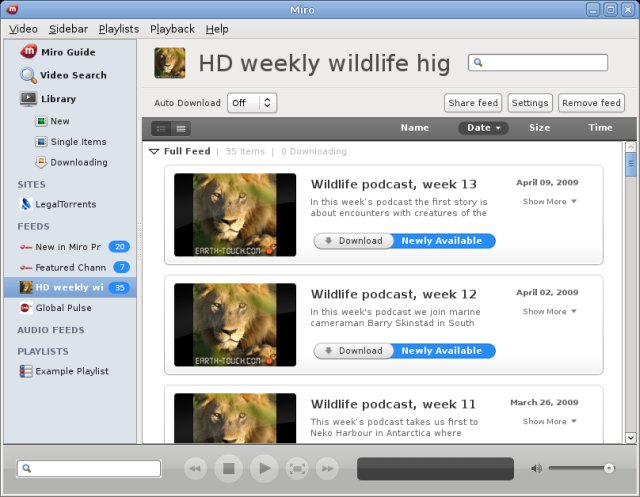Open Example Playlist
The width and height of the screenshot is (640, 497).
click(64, 371)
